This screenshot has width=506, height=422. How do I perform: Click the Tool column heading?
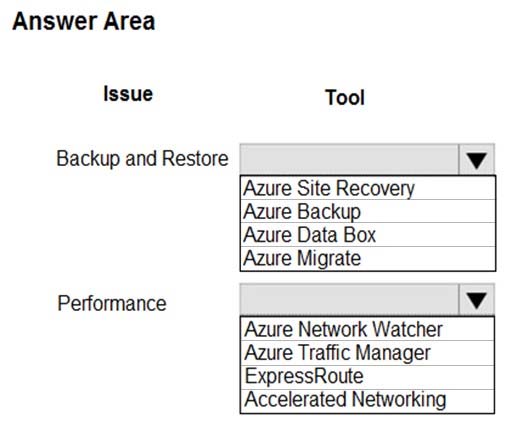345,97
